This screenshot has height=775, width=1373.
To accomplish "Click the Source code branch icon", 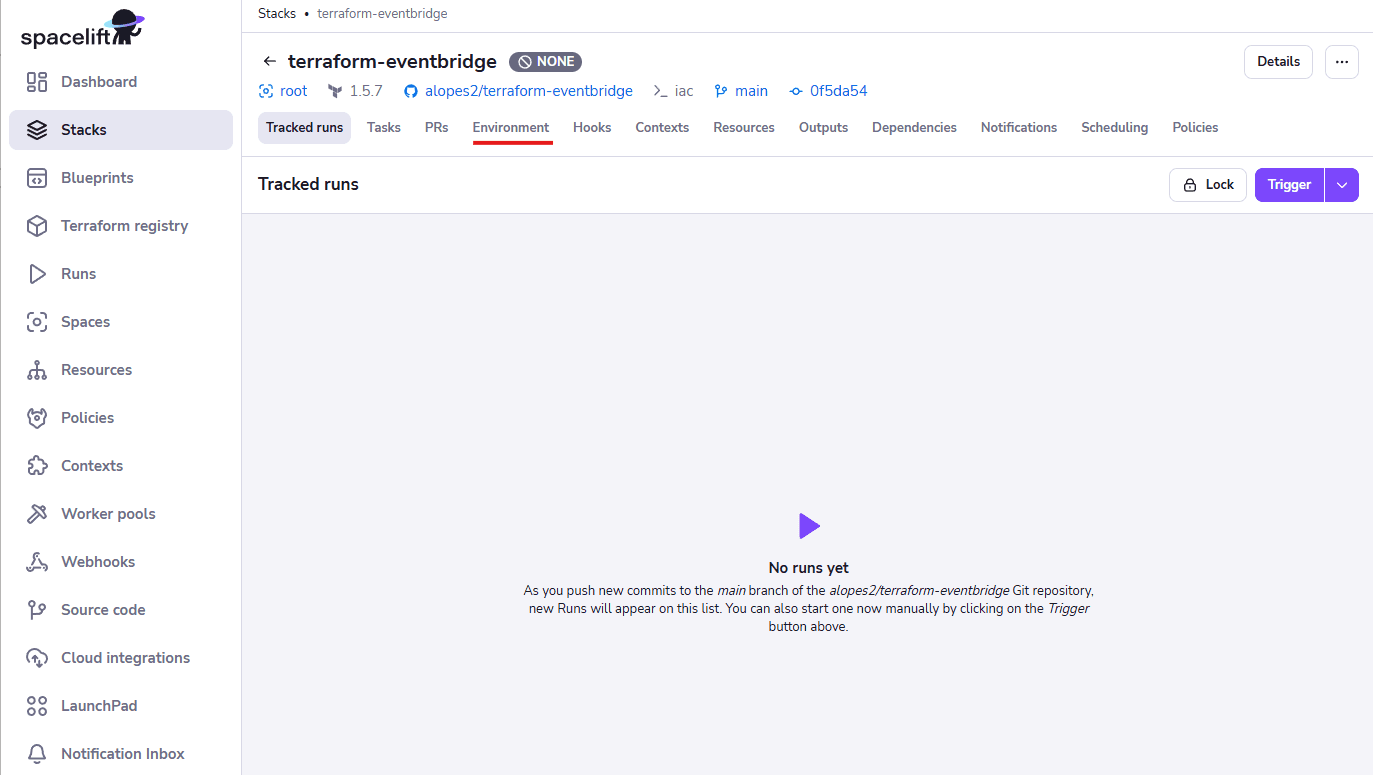I will (37, 610).
